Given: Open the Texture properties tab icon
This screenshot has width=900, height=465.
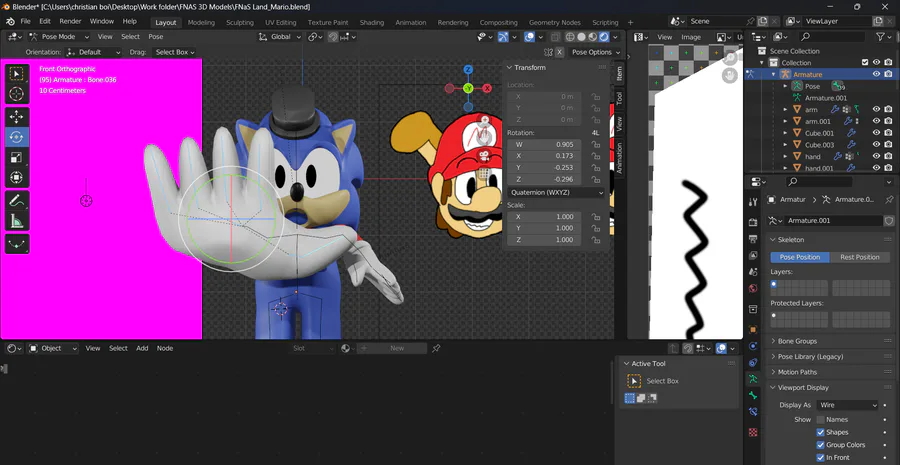Looking at the screenshot, I should pyautogui.click(x=754, y=432).
